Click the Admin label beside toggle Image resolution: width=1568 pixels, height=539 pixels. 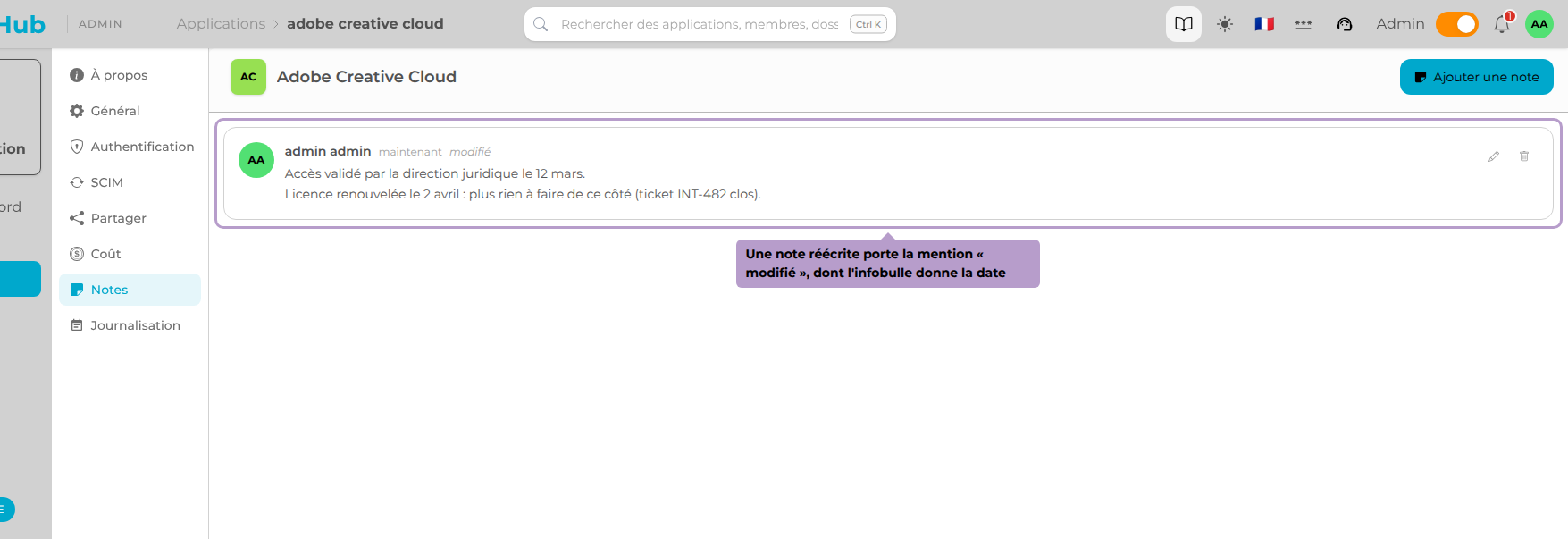(1400, 24)
